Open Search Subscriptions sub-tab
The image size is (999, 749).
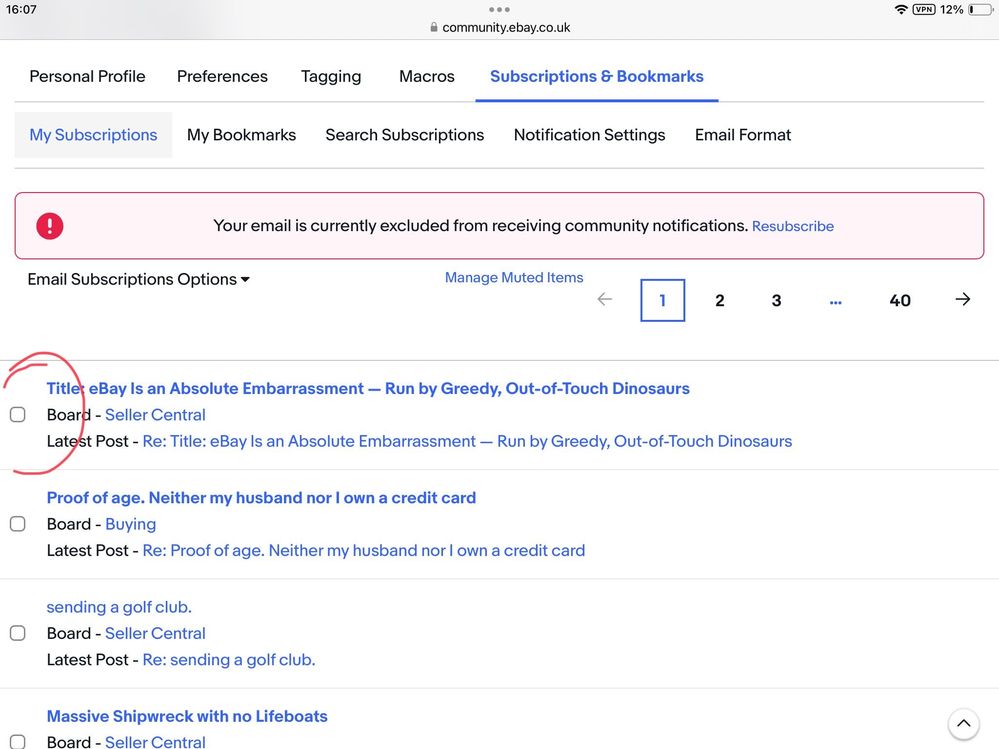pos(405,135)
